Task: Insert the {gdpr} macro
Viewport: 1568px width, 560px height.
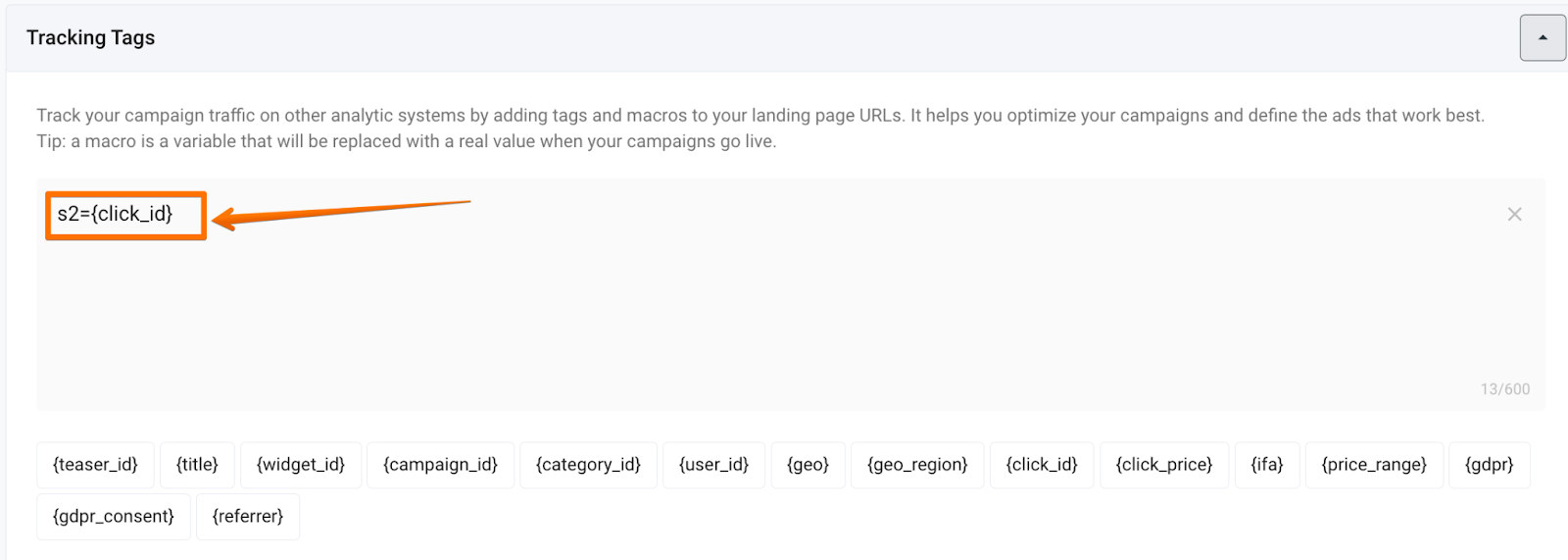Action: coord(1489,465)
